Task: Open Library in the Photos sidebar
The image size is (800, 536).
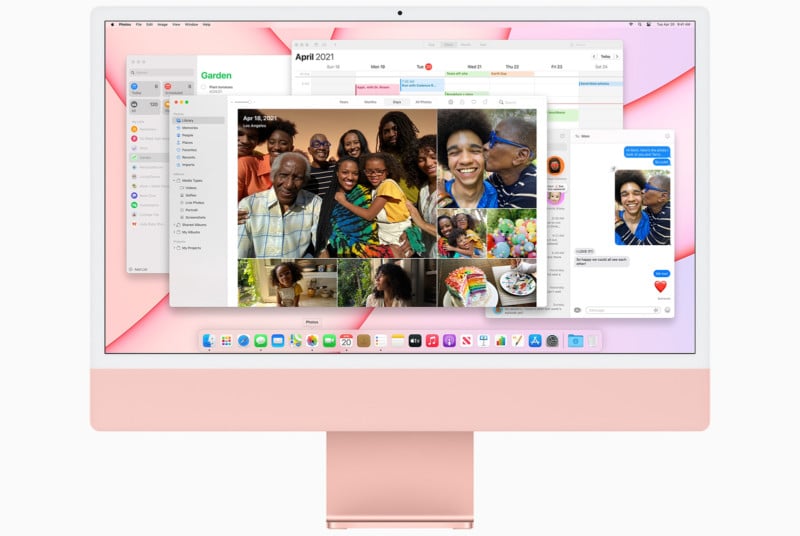Action: click(188, 120)
